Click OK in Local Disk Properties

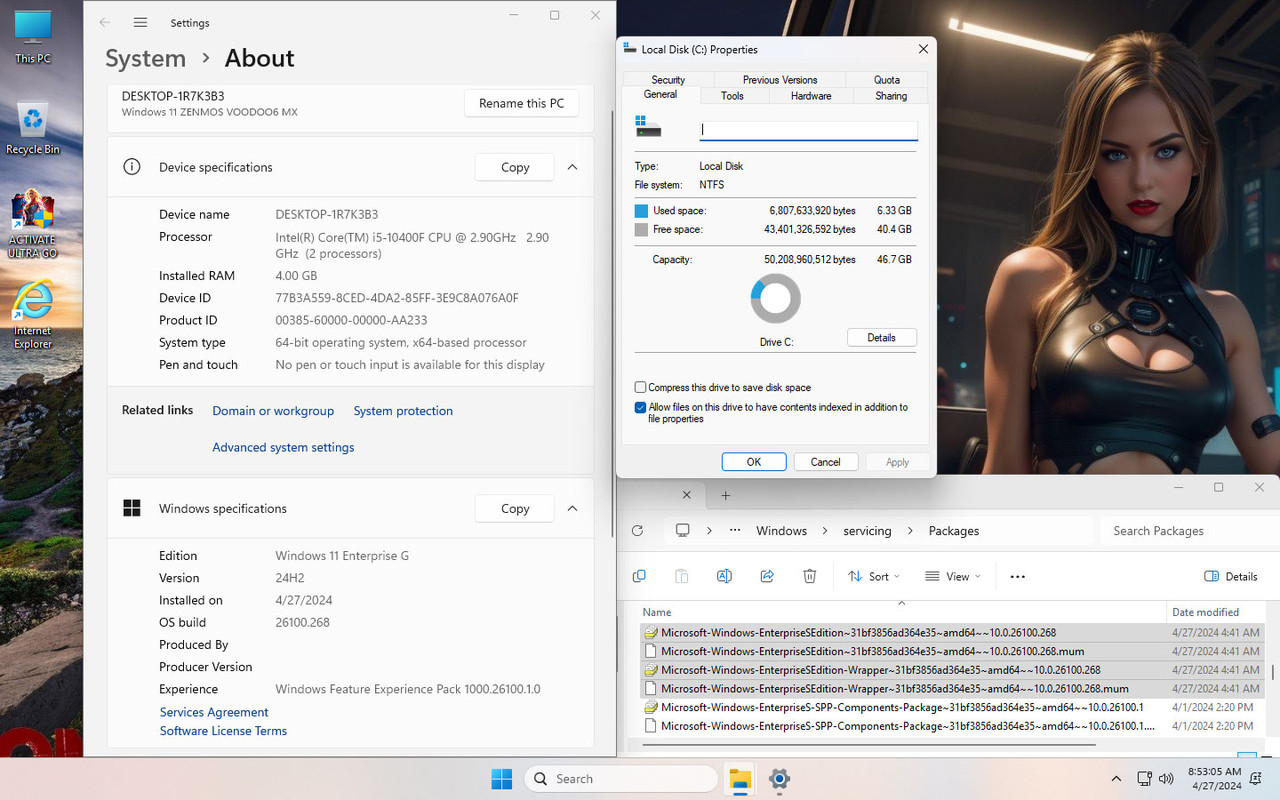[753, 462]
